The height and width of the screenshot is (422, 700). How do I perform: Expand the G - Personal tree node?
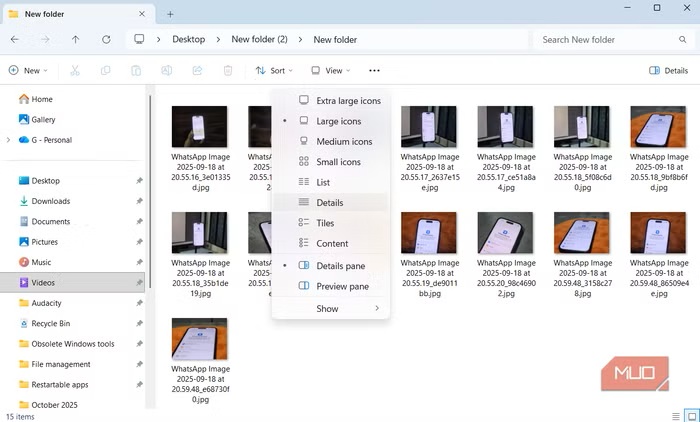pos(8,140)
